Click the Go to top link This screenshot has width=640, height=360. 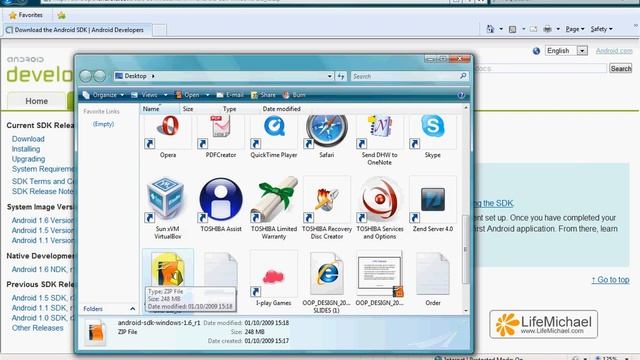[610, 280]
